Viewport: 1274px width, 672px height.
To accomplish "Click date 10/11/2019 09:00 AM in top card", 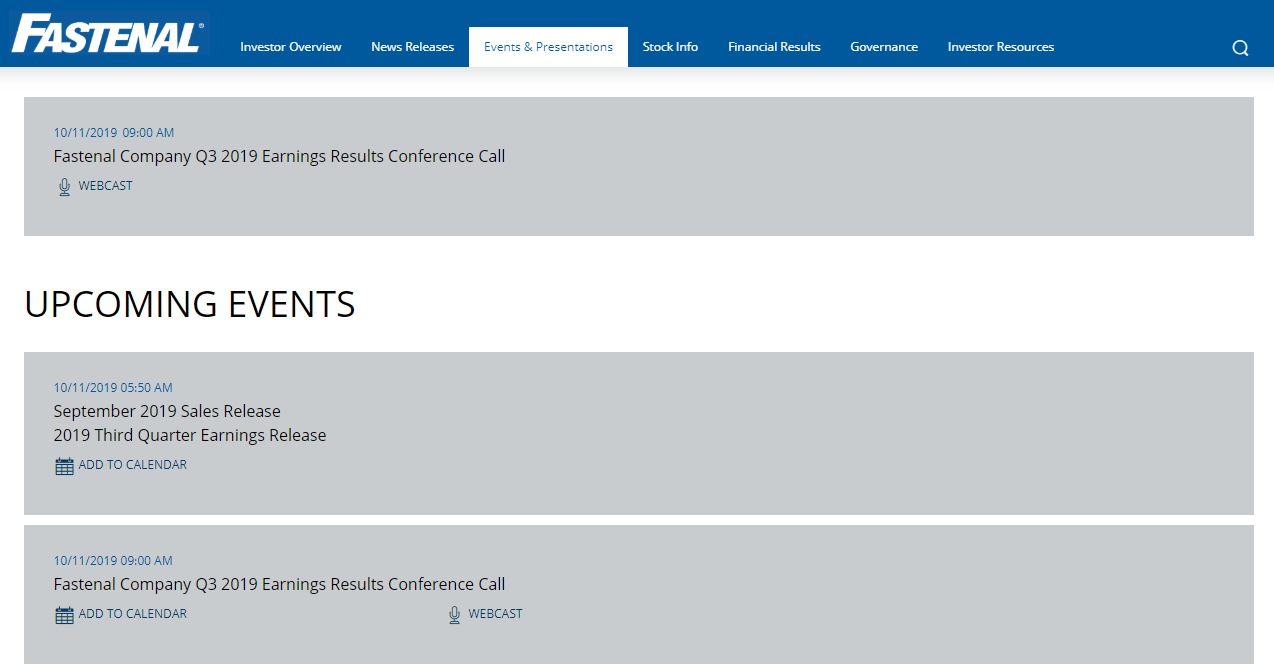I will pyautogui.click(x=114, y=133).
